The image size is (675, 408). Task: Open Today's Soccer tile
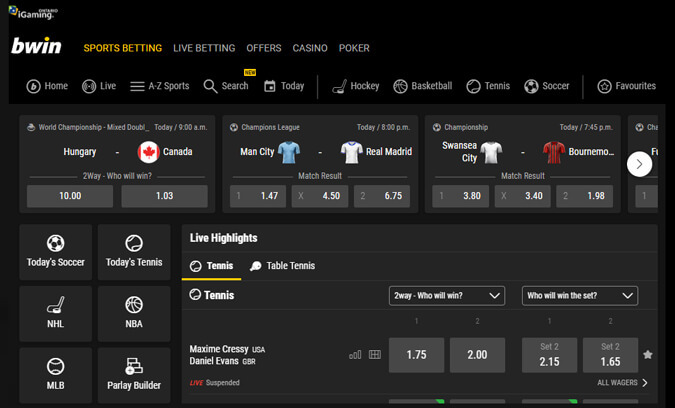56,252
